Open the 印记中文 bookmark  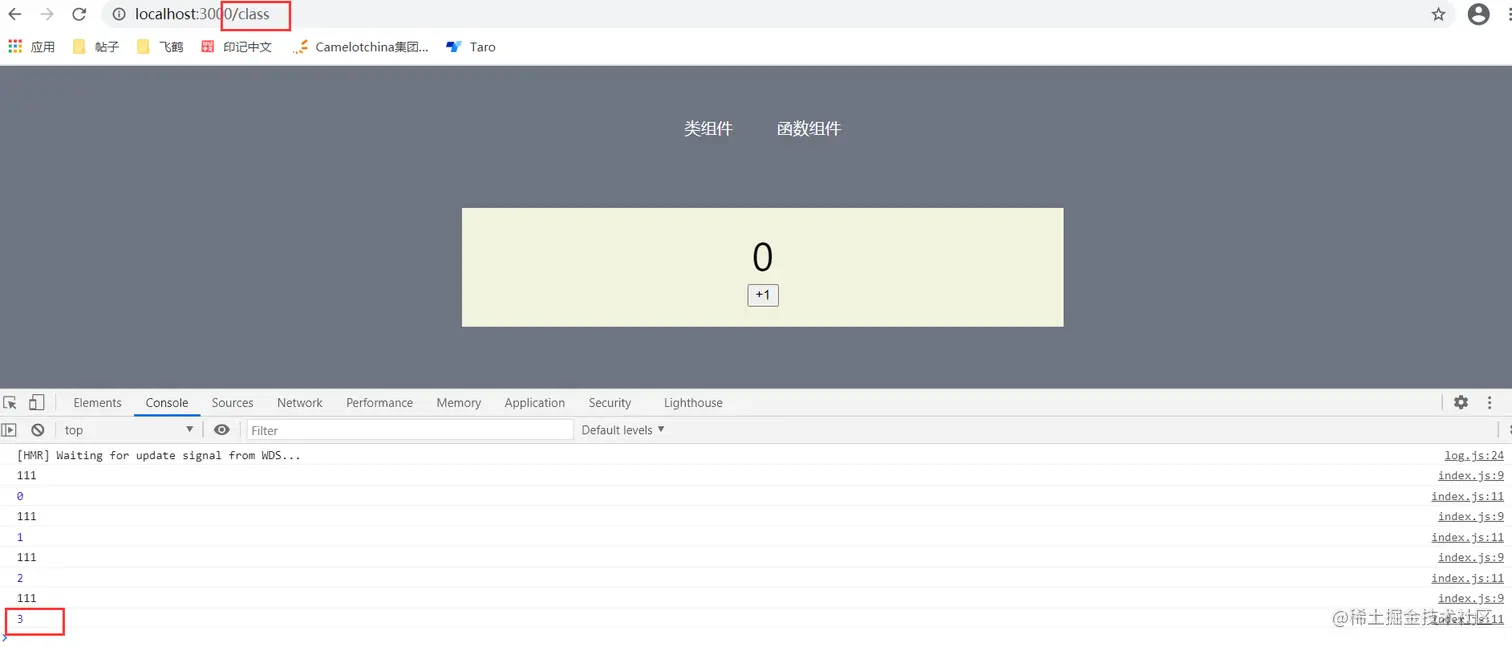point(236,47)
